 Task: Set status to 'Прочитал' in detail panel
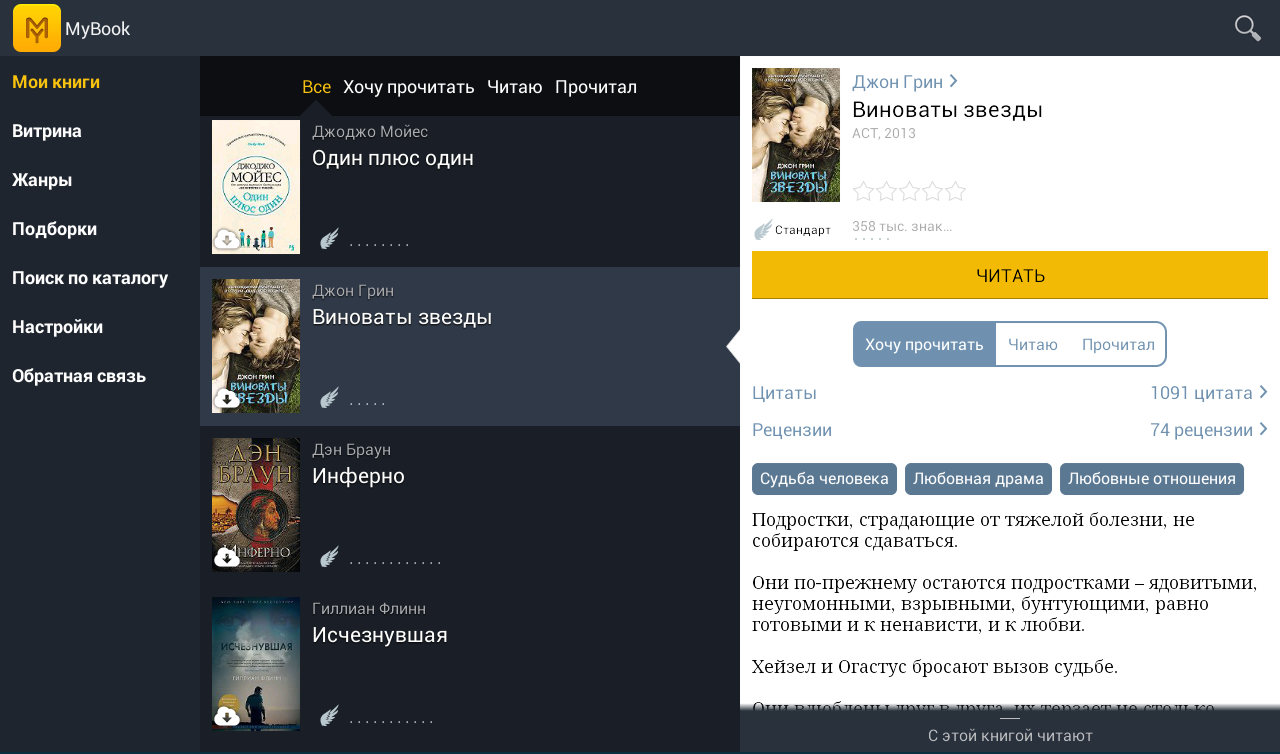point(1118,344)
